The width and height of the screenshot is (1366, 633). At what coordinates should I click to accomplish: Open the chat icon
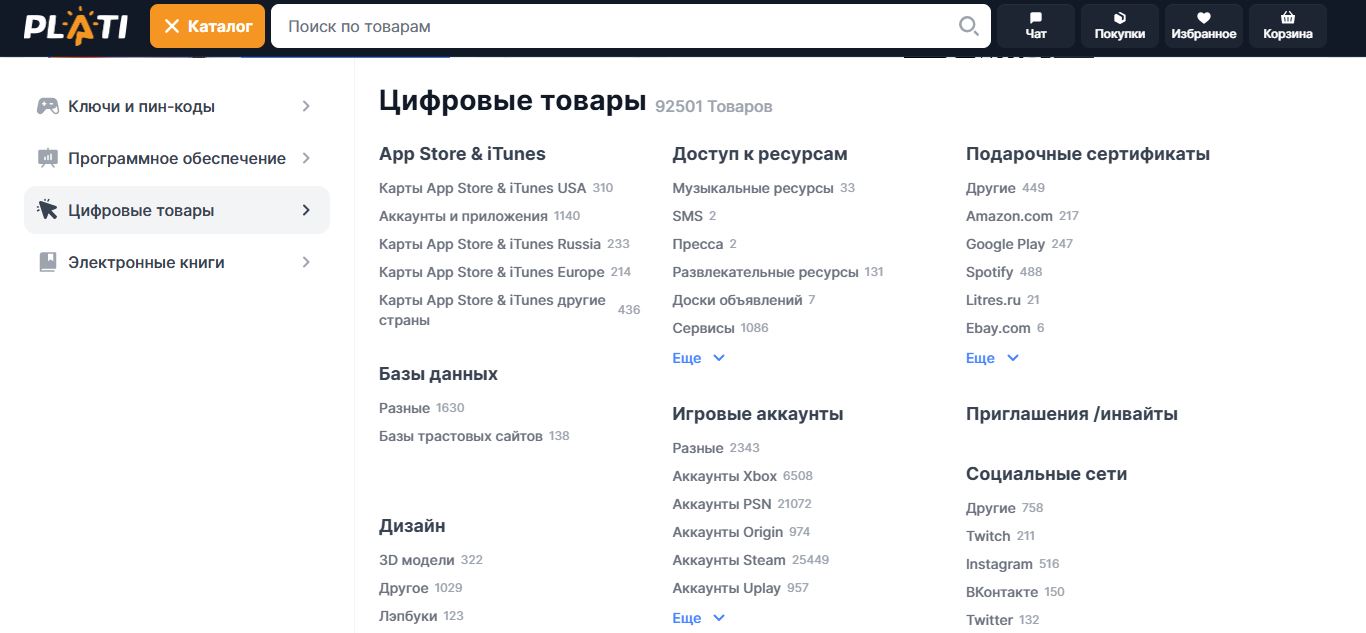tap(1036, 18)
